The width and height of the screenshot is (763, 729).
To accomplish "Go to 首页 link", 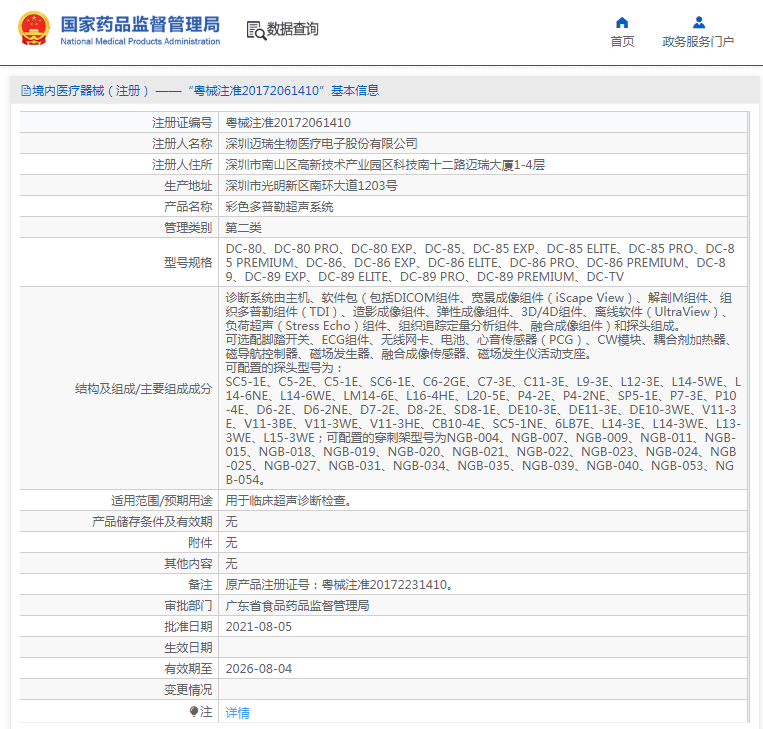I will pyautogui.click(x=622, y=42).
